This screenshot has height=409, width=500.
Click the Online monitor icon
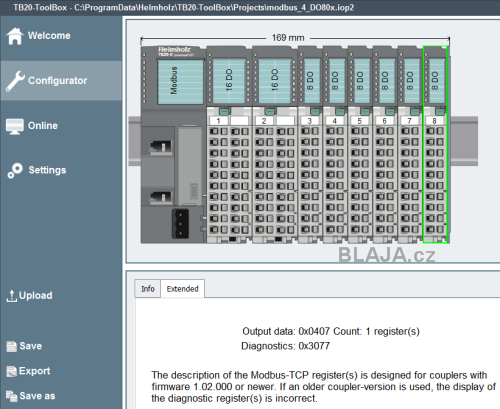click(15, 126)
